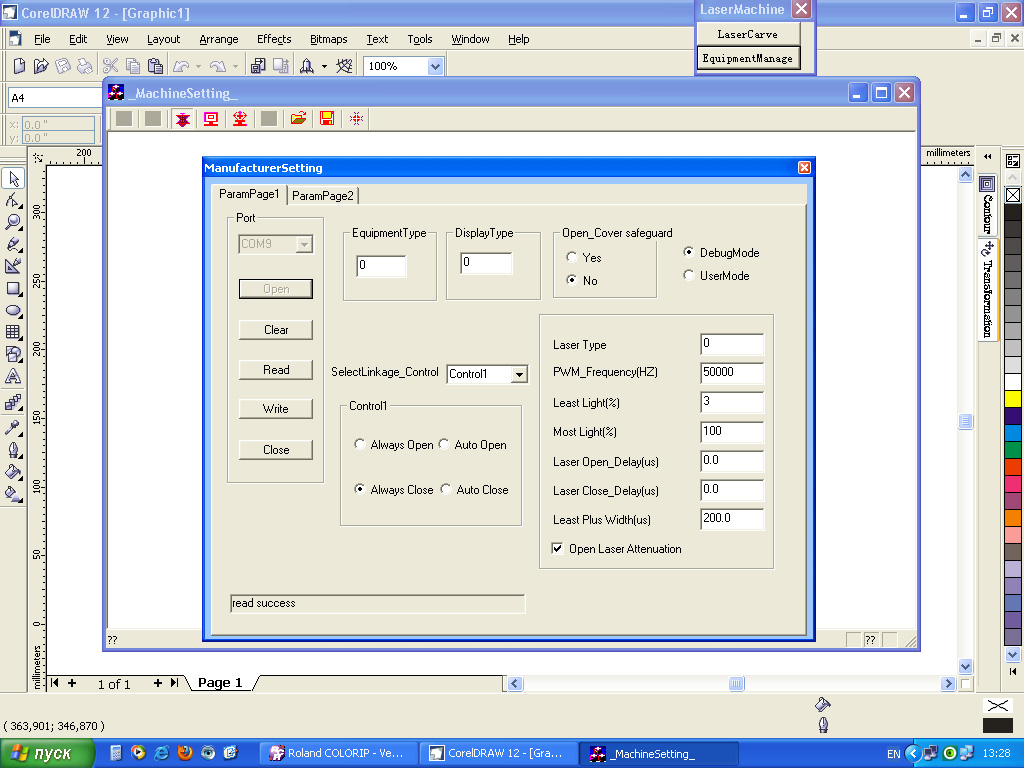The image size is (1024, 768).
Task: Select the Zoom tool in toolbox
Action: (14, 222)
